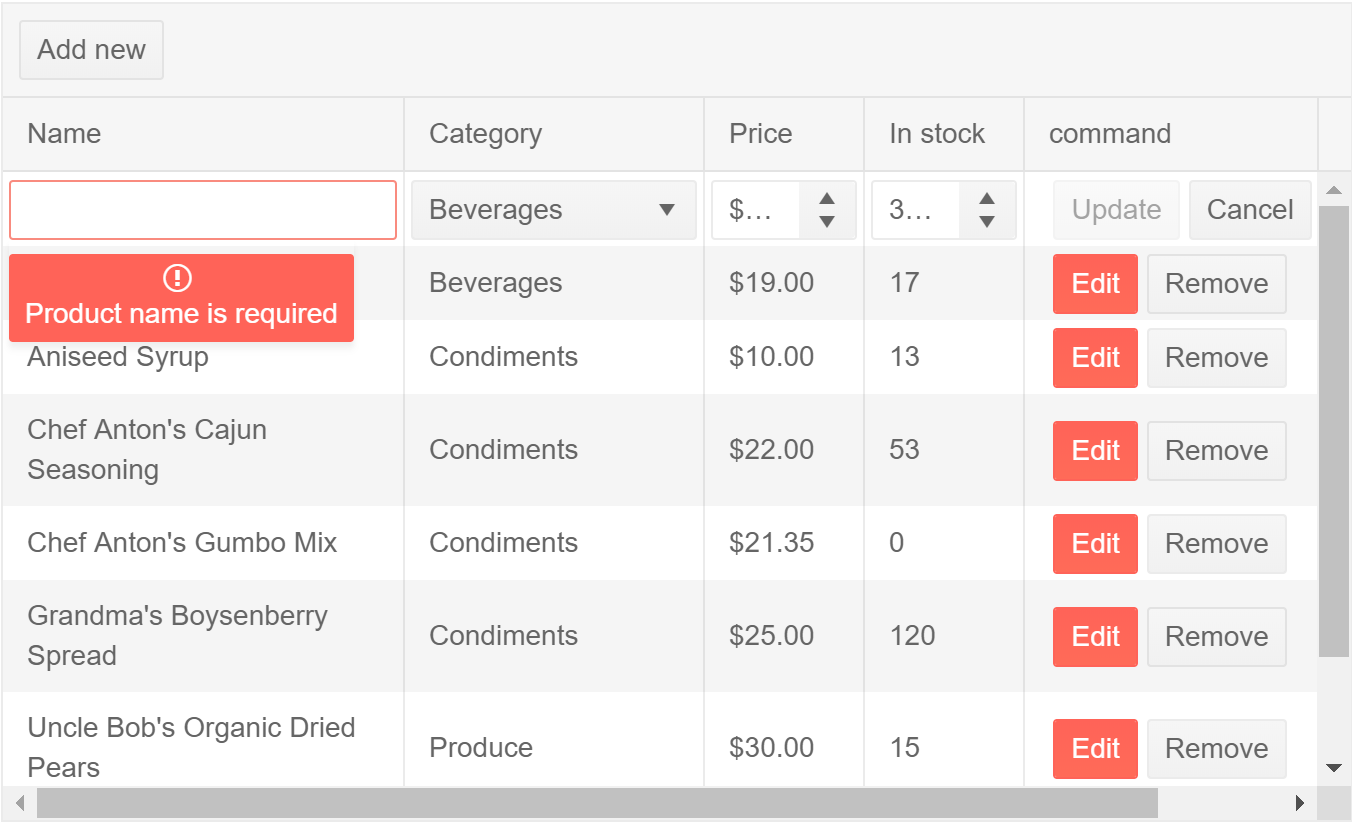Click the Price increment up arrow
The image size is (1352, 823).
pyautogui.click(x=827, y=199)
